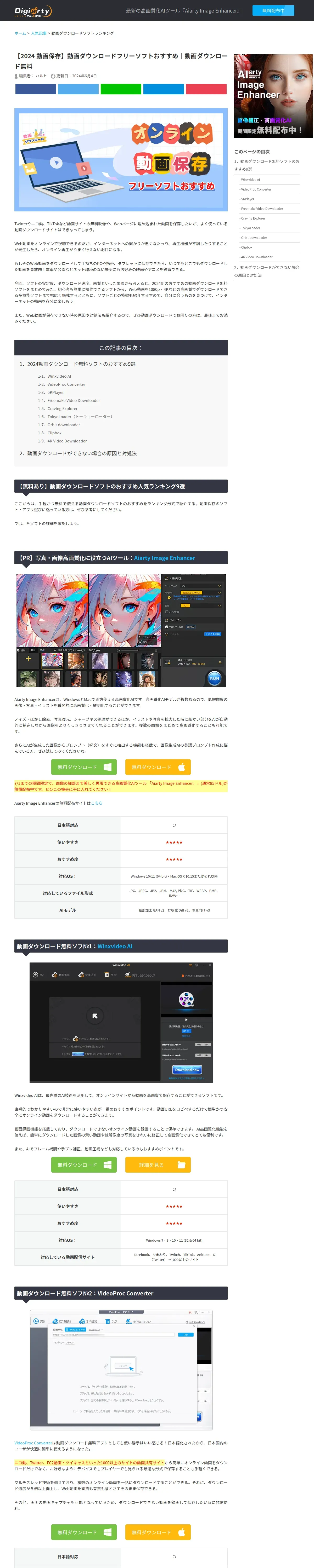This screenshot has width=314, height=1568.
Task: Open the Aiarty Image Enhancer sidebar ad
Action: [273, 96]
